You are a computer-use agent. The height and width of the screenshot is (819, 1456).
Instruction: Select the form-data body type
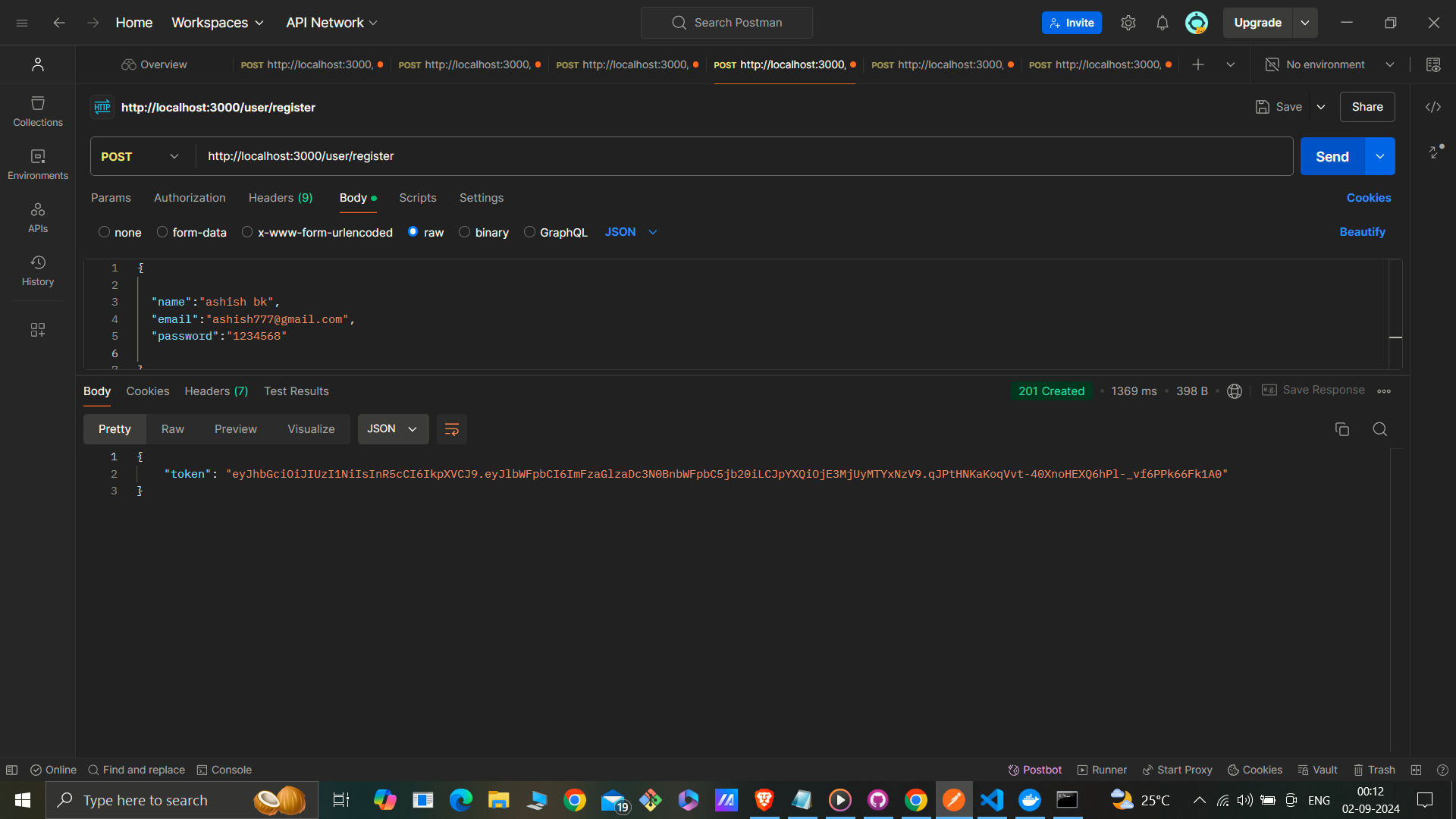tap(162, 232)
